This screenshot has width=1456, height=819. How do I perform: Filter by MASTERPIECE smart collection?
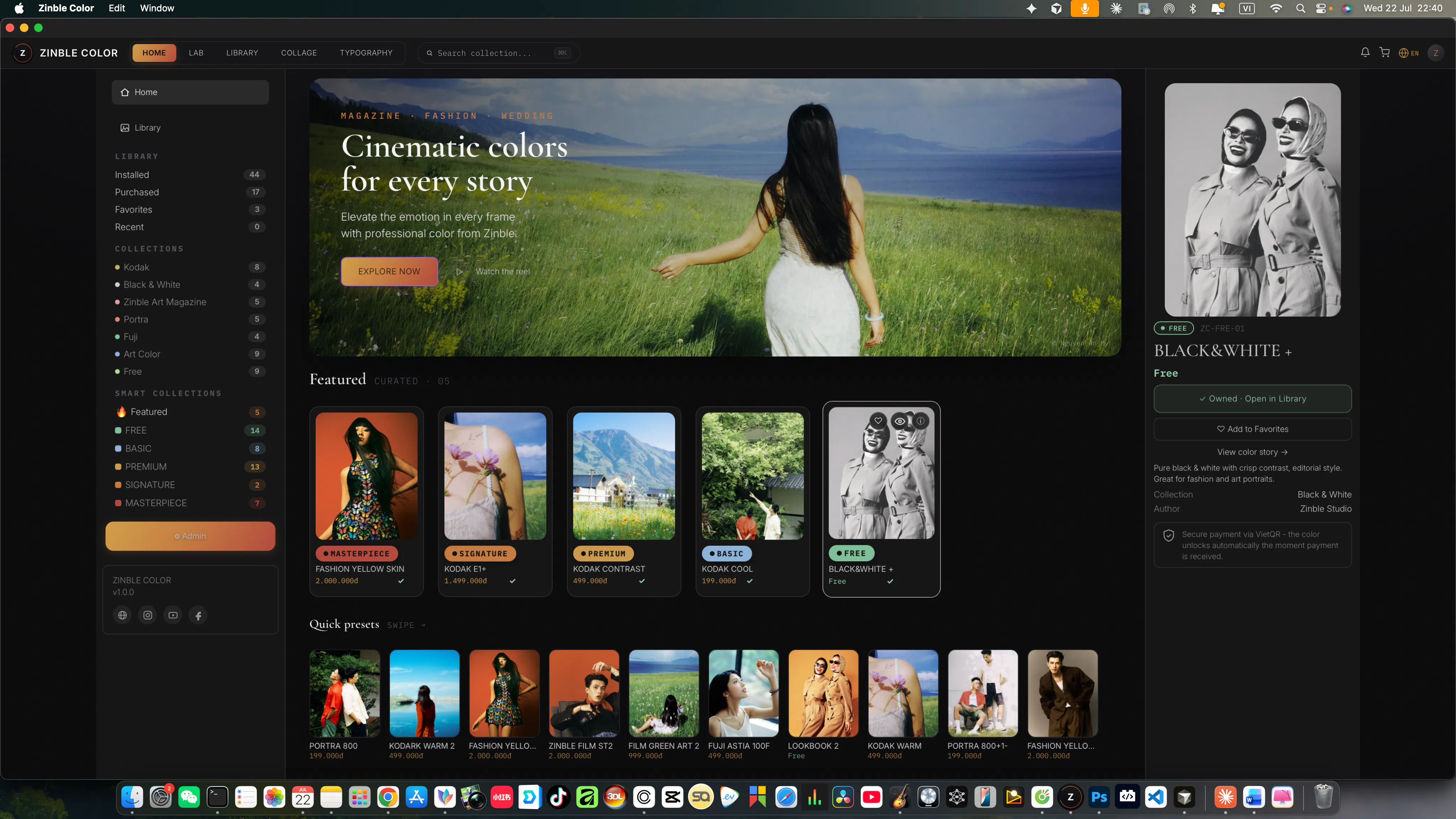[x=190, y=503]
